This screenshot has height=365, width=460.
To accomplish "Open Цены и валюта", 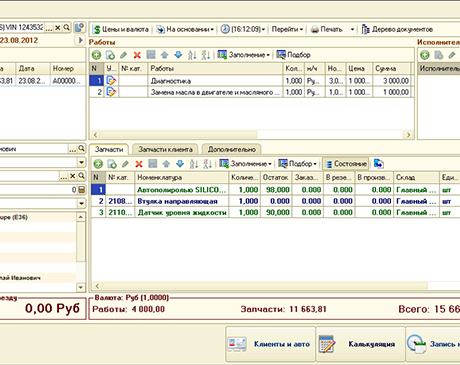I will (x=121, y=29).
